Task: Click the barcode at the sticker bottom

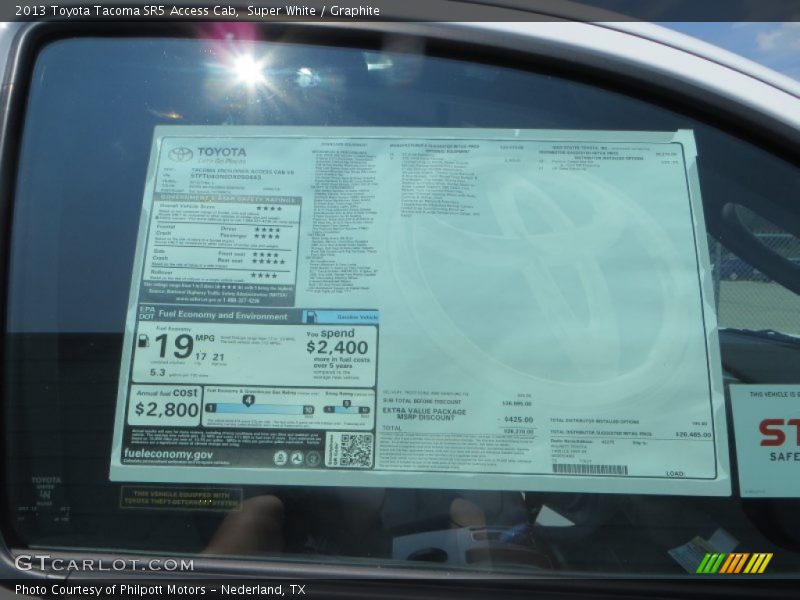Action: [590, 469]
